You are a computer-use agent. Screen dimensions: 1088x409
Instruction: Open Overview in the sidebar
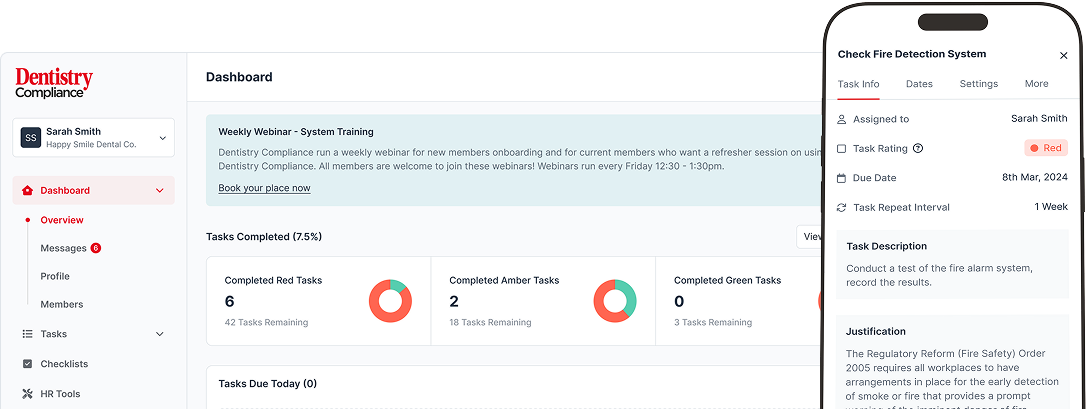tap(62, 220)
